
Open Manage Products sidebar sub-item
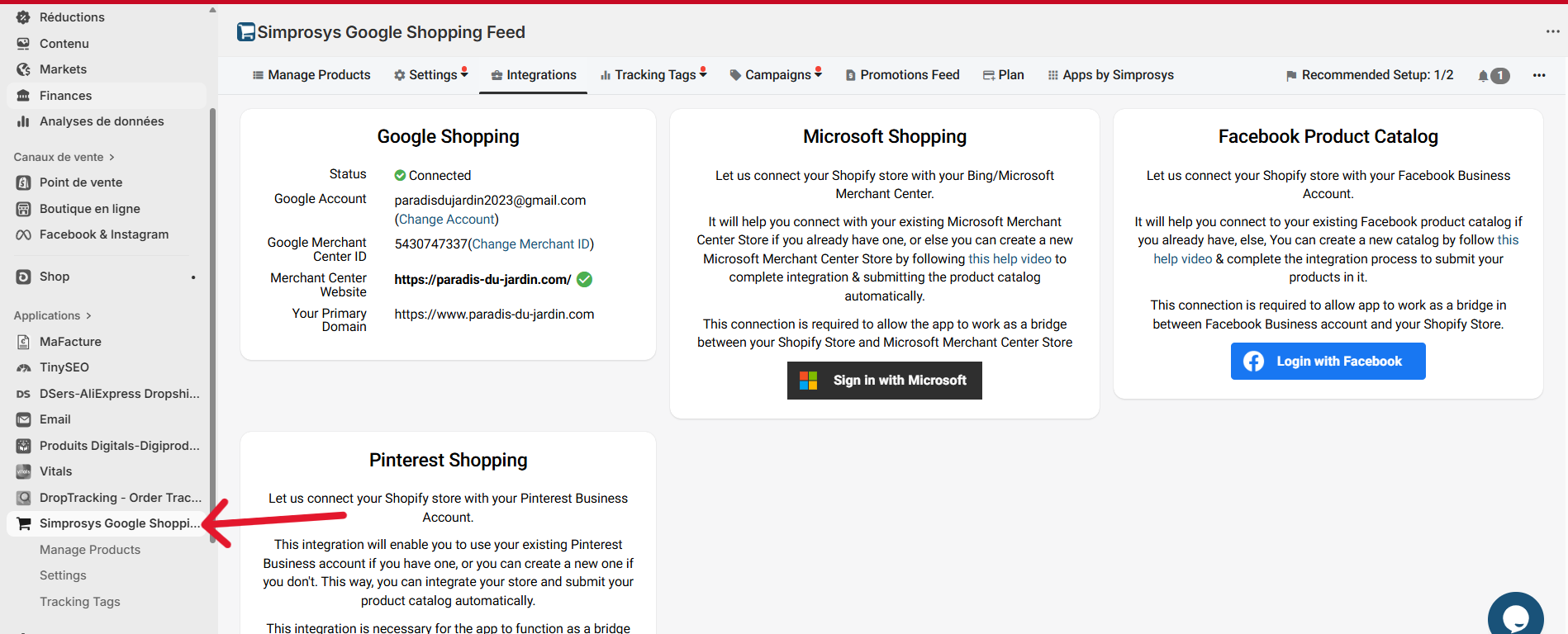click(x=90, y=550)
